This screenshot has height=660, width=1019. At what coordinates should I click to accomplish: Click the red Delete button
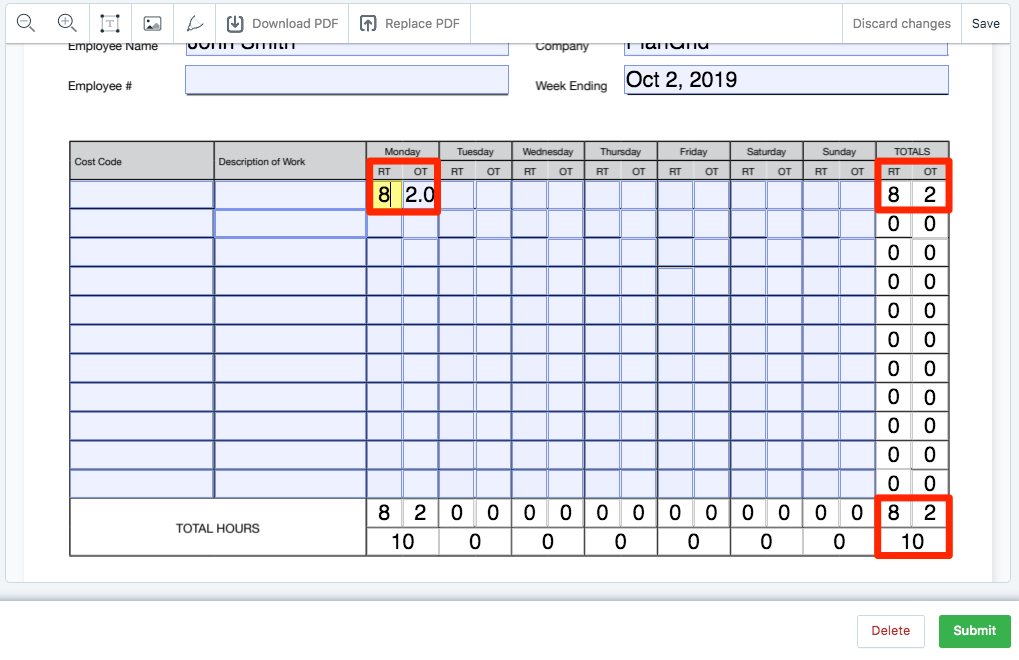tap(890, 631)
